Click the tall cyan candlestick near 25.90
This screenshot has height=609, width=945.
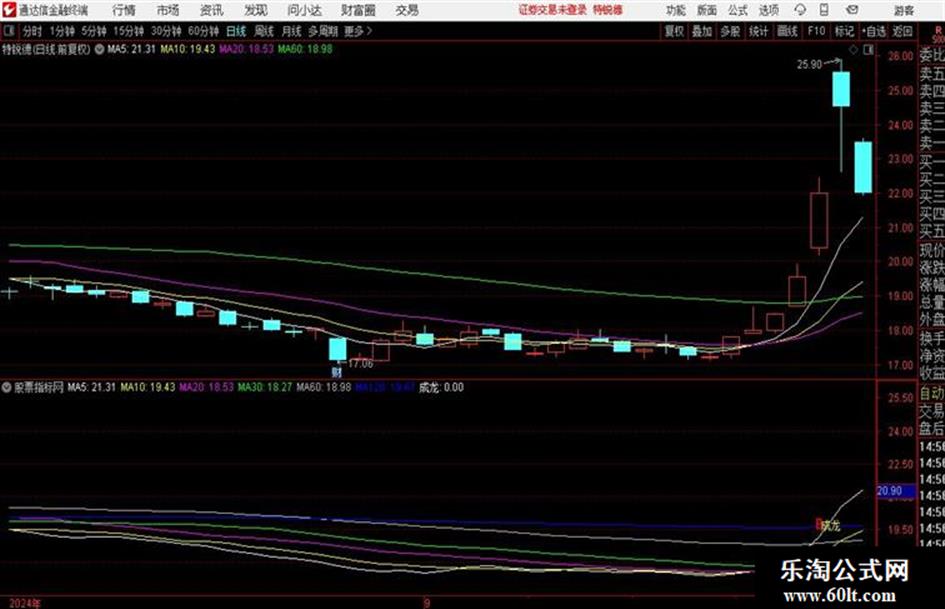[841, 89]
